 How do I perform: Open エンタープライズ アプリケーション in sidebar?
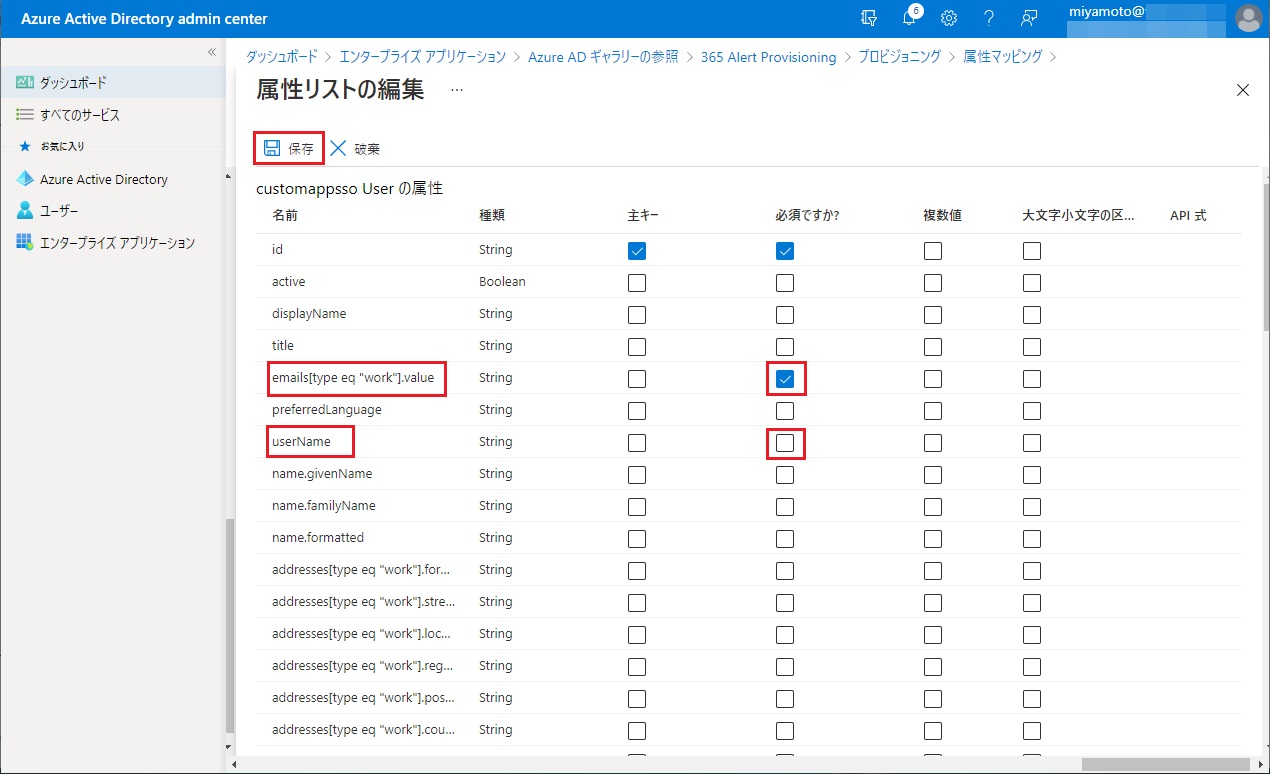click(x=116, y=243)
